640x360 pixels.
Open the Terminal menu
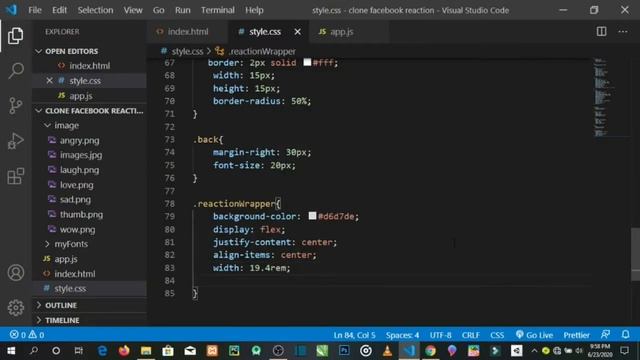(218, 10)
